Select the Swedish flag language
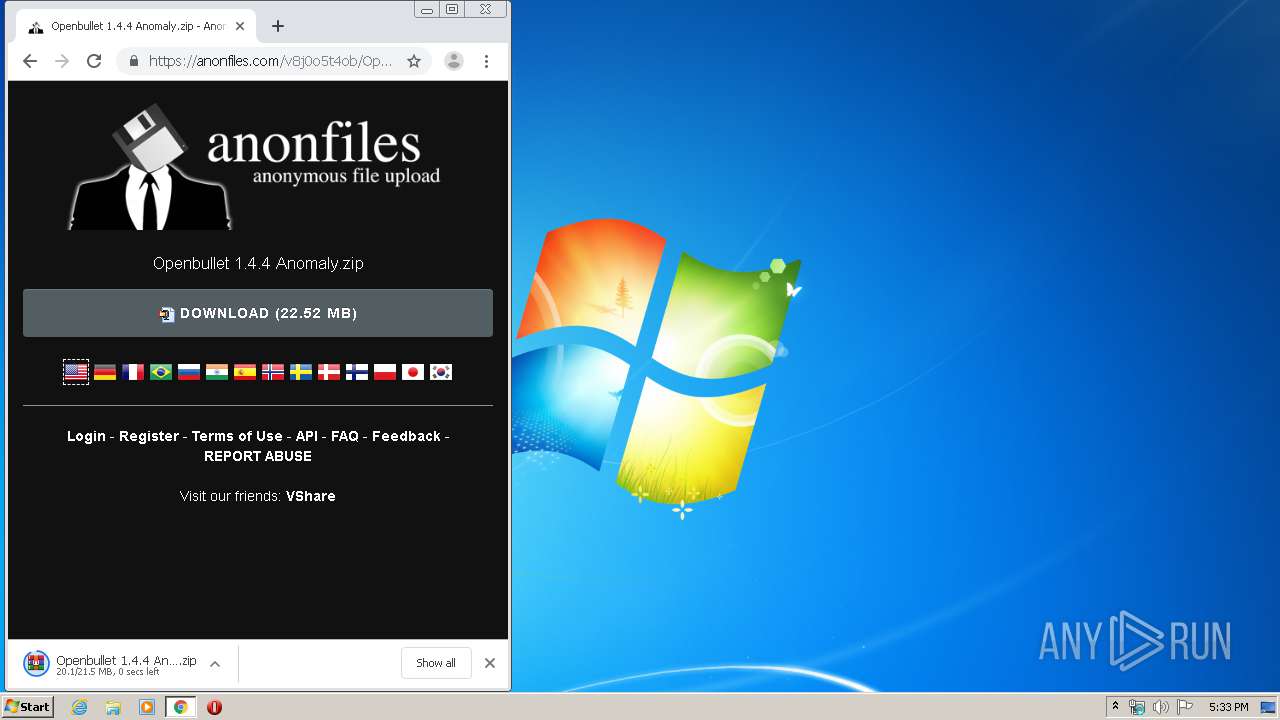 [x=301, y=372]
